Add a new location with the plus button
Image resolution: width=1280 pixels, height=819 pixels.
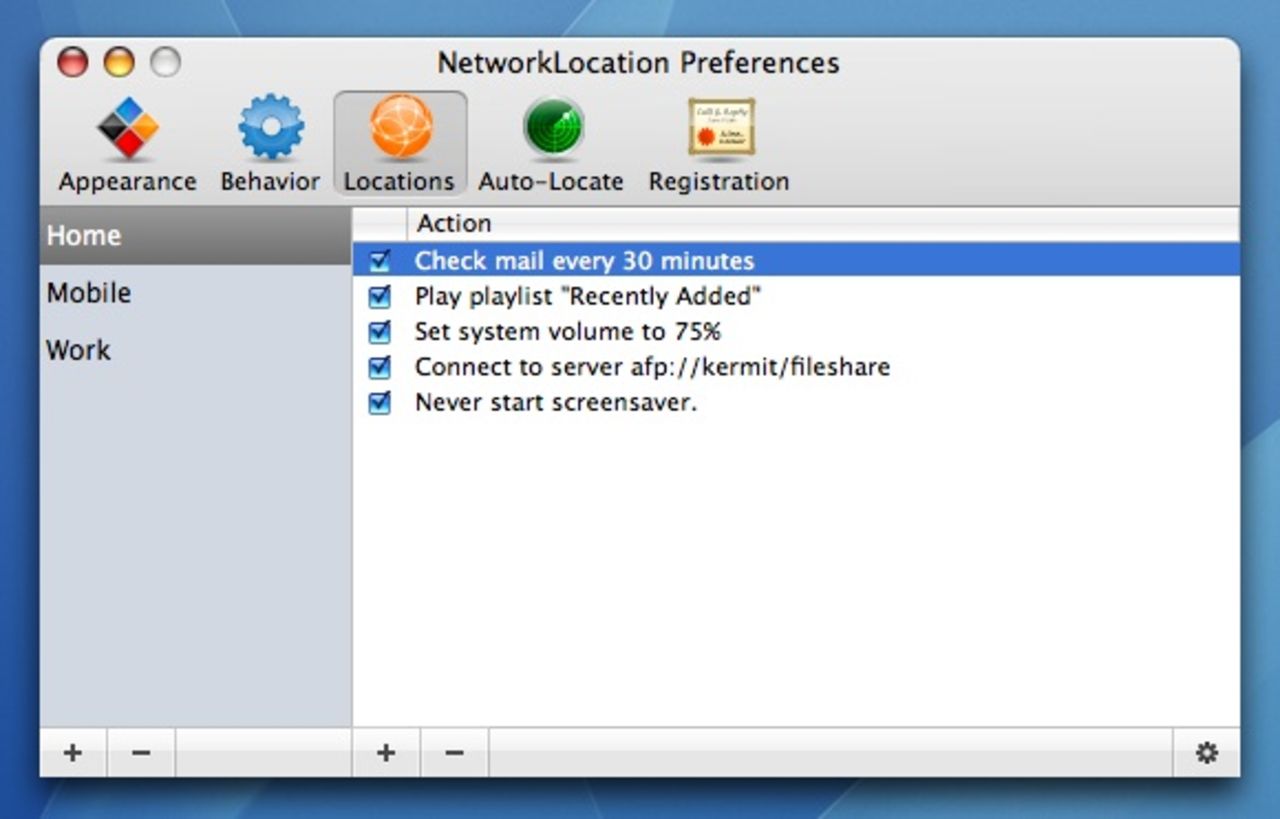71,751
